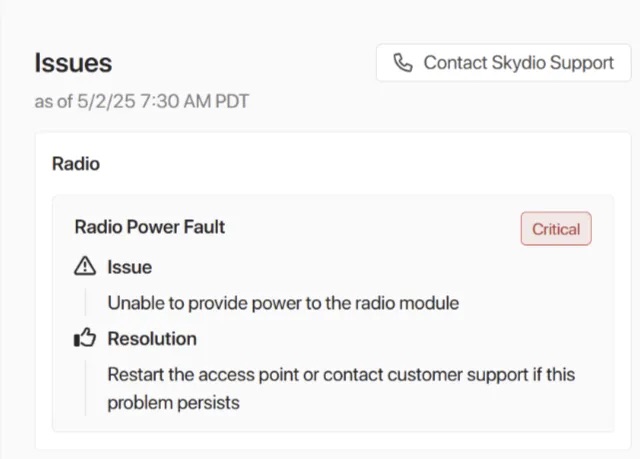
Task: Select the Critical severity badge
Action: coord(556,228)
